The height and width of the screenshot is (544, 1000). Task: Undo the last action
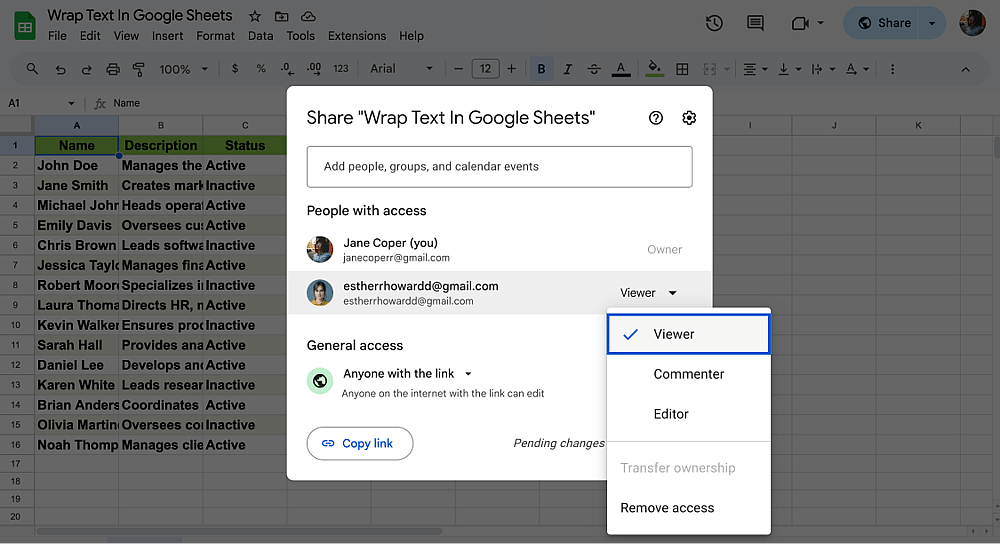[x=60, y=70]
